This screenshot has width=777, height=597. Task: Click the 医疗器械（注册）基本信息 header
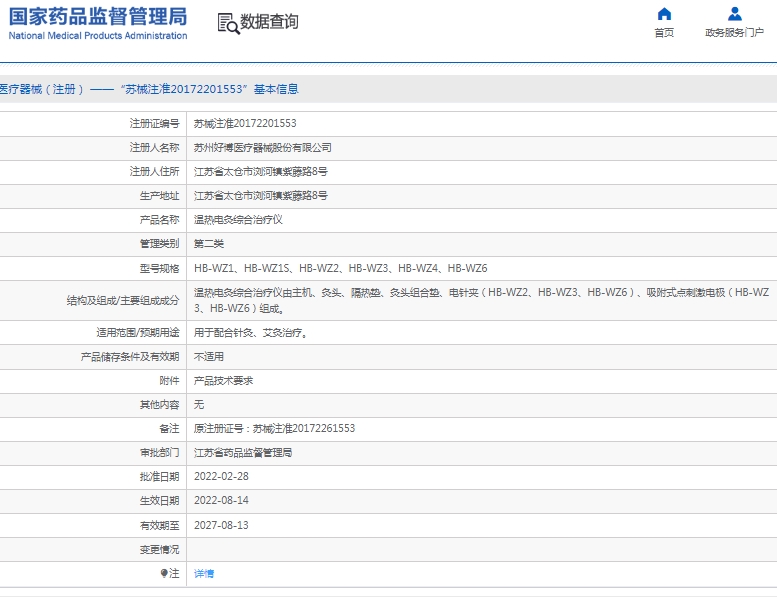149,89
